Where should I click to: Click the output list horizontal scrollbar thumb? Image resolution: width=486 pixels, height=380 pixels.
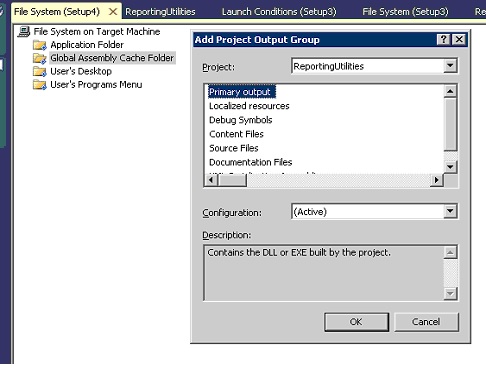pyautogui.click(x=232, y=180)
